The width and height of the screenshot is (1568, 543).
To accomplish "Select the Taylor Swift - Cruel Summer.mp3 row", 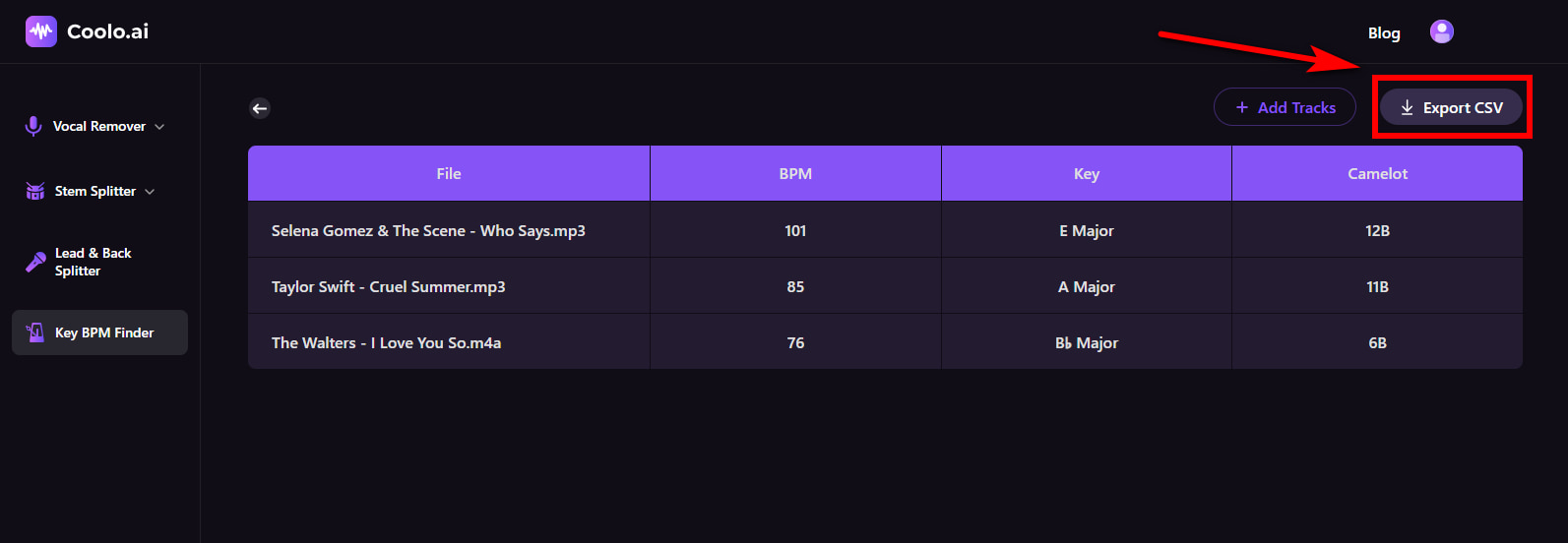I will click(x=388, y=287).
